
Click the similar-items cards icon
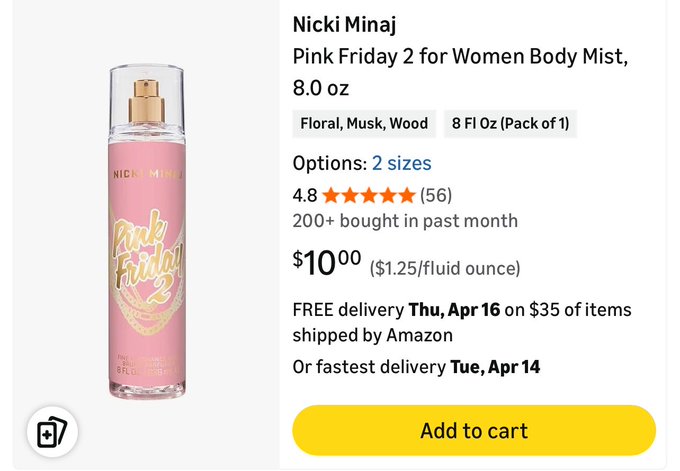[x=52, y=433]
